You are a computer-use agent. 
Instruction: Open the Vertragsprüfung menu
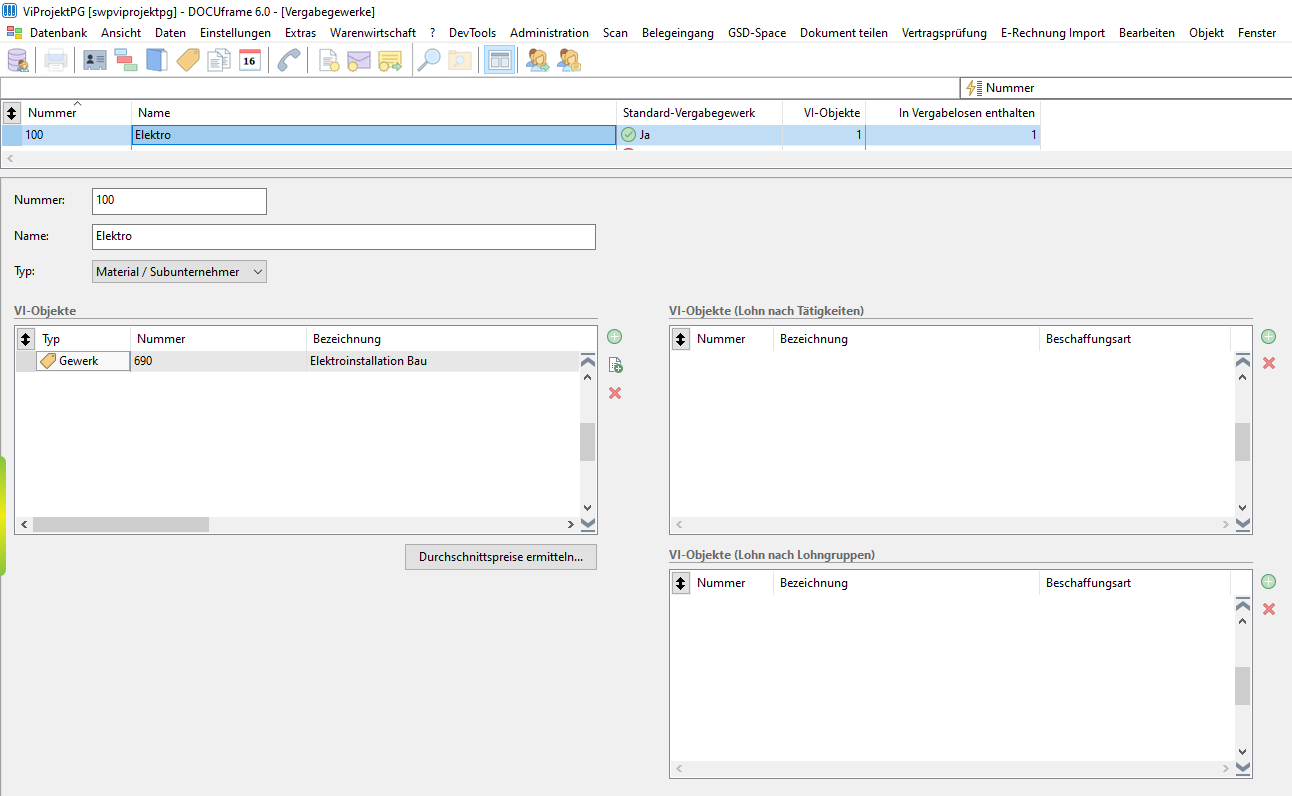pos(944,33)
